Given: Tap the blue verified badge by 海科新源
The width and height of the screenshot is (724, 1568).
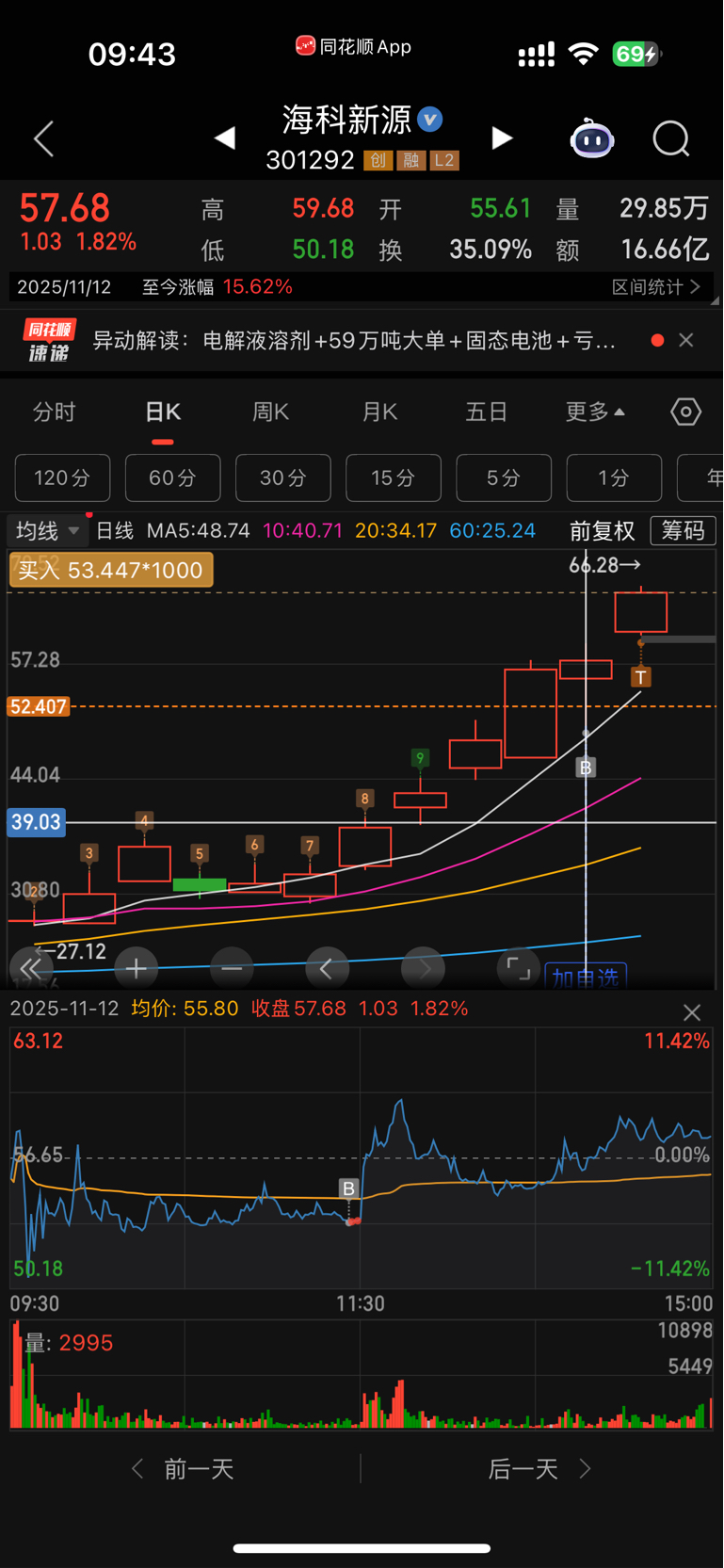Looking at the screenshot, I should pyautogui.click(x=430, y=120).
